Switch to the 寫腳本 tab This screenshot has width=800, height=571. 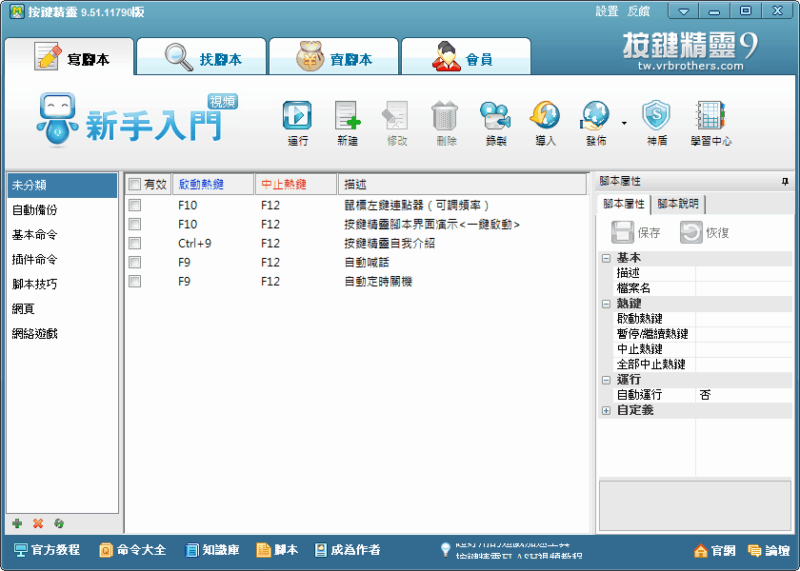point(70,57)
